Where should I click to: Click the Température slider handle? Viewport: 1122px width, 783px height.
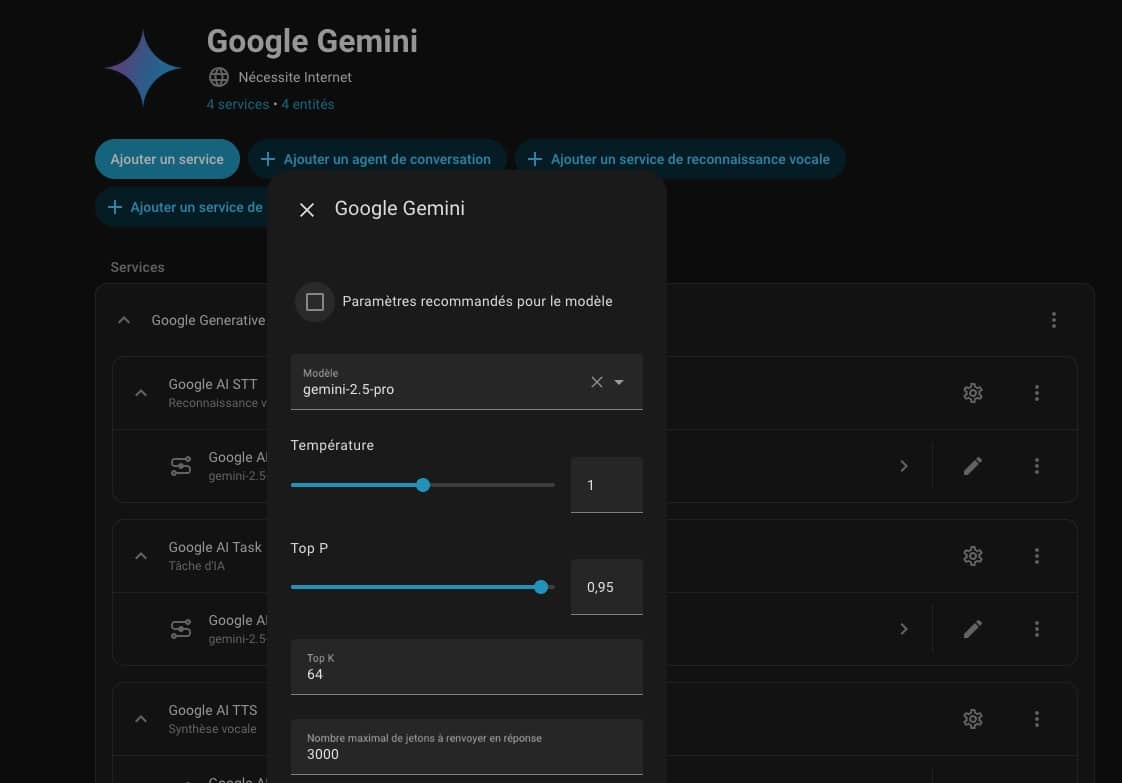tap(423, 485)
